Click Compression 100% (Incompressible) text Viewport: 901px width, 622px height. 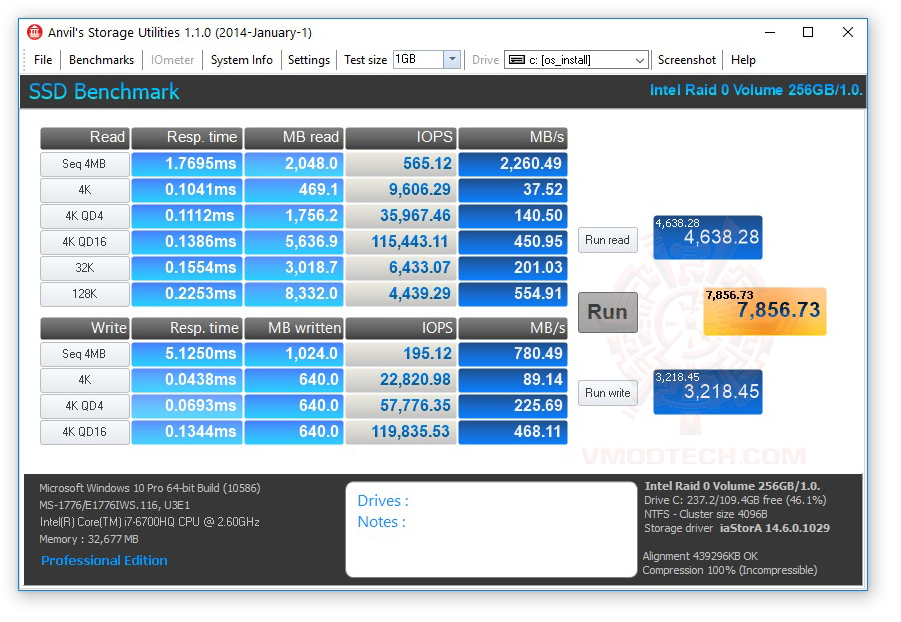[x=730, y=570]
